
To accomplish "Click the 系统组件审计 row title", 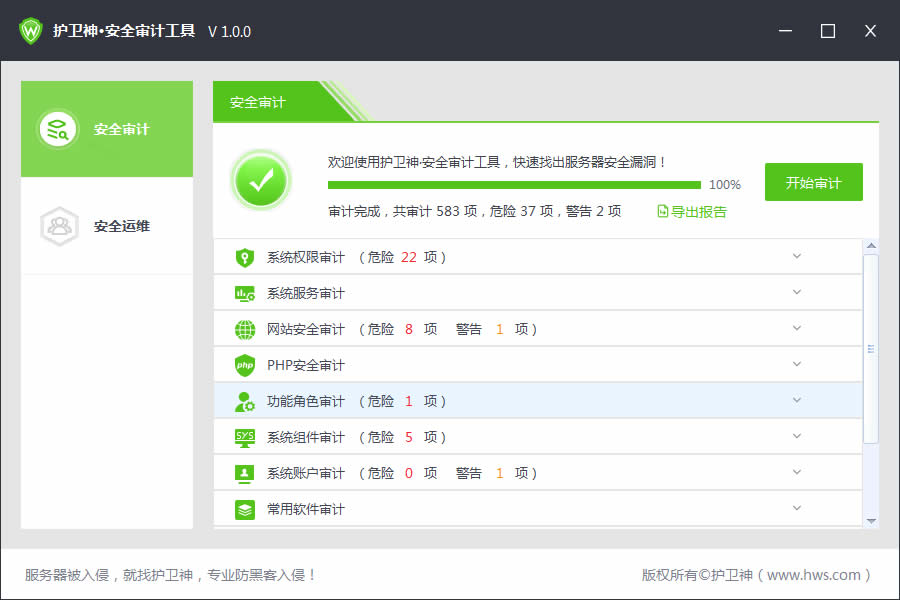I will [306, 438].
